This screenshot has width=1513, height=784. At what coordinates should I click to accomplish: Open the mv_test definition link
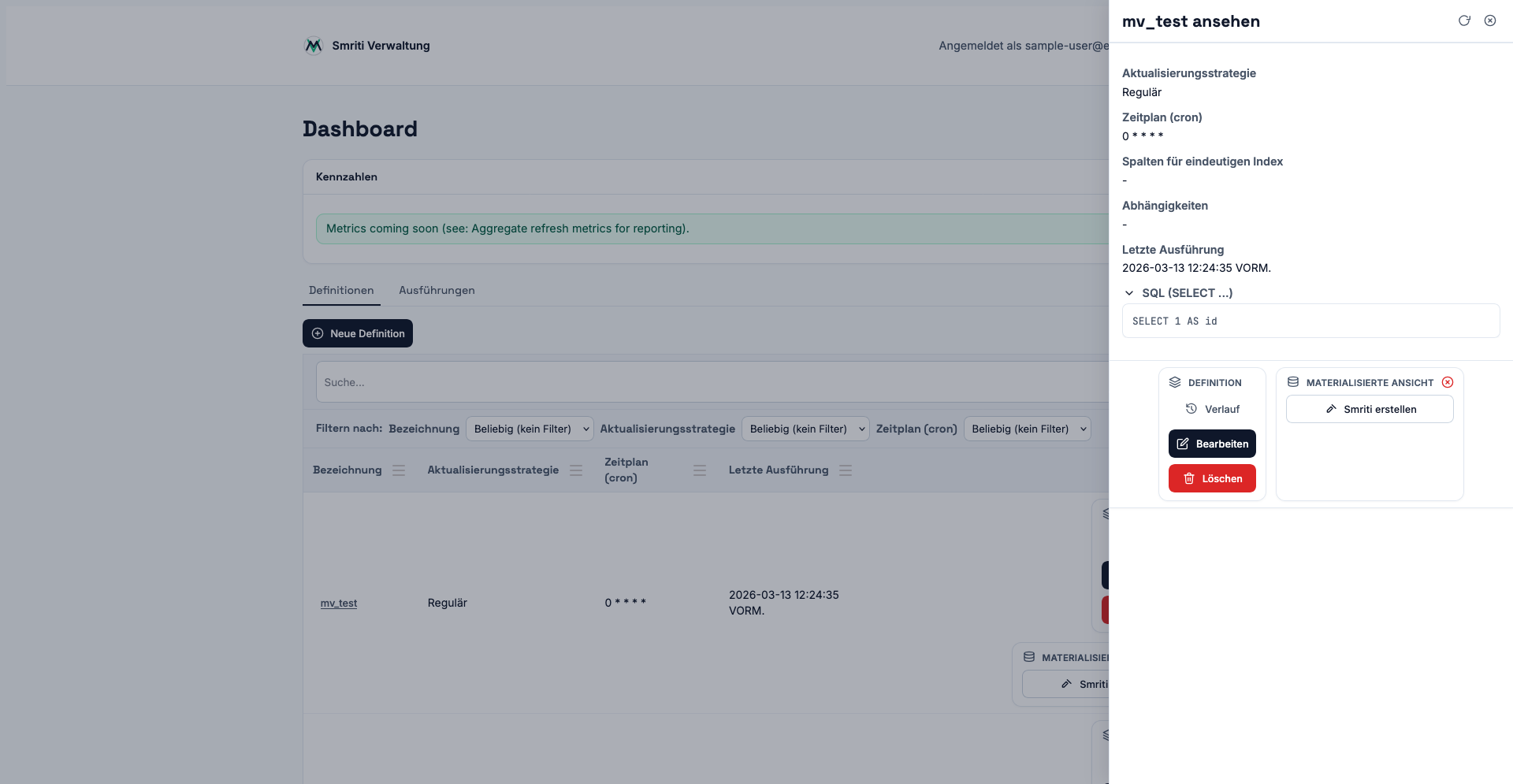coord(339,604)
